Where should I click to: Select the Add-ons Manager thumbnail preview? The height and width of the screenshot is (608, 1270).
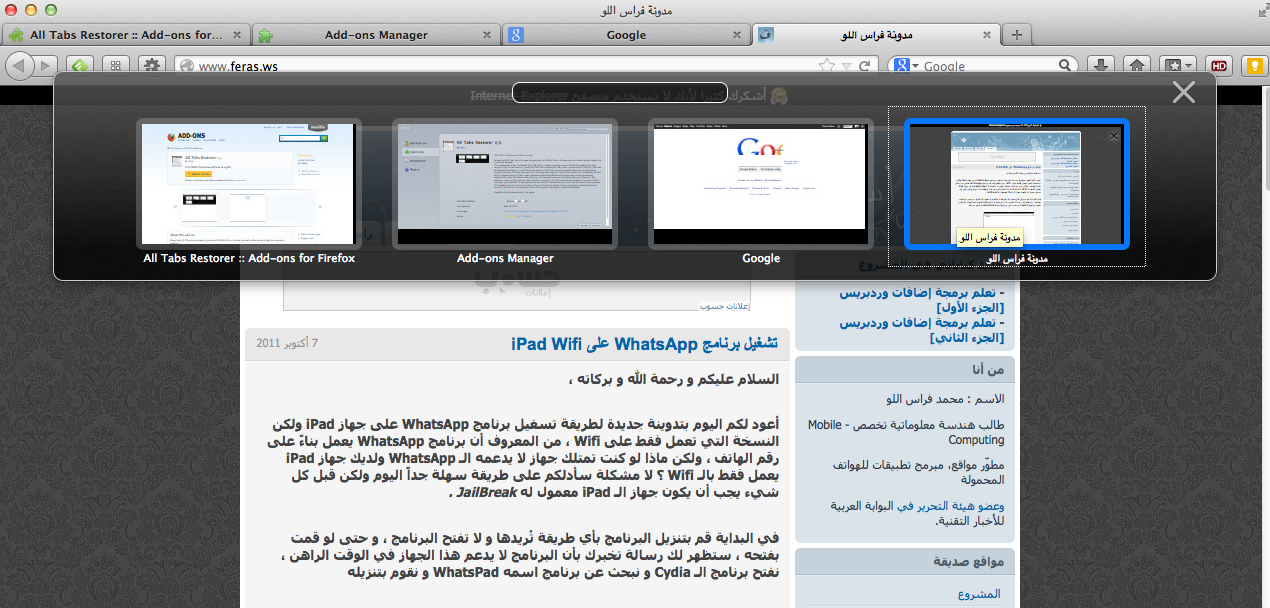tap(505, 184)
